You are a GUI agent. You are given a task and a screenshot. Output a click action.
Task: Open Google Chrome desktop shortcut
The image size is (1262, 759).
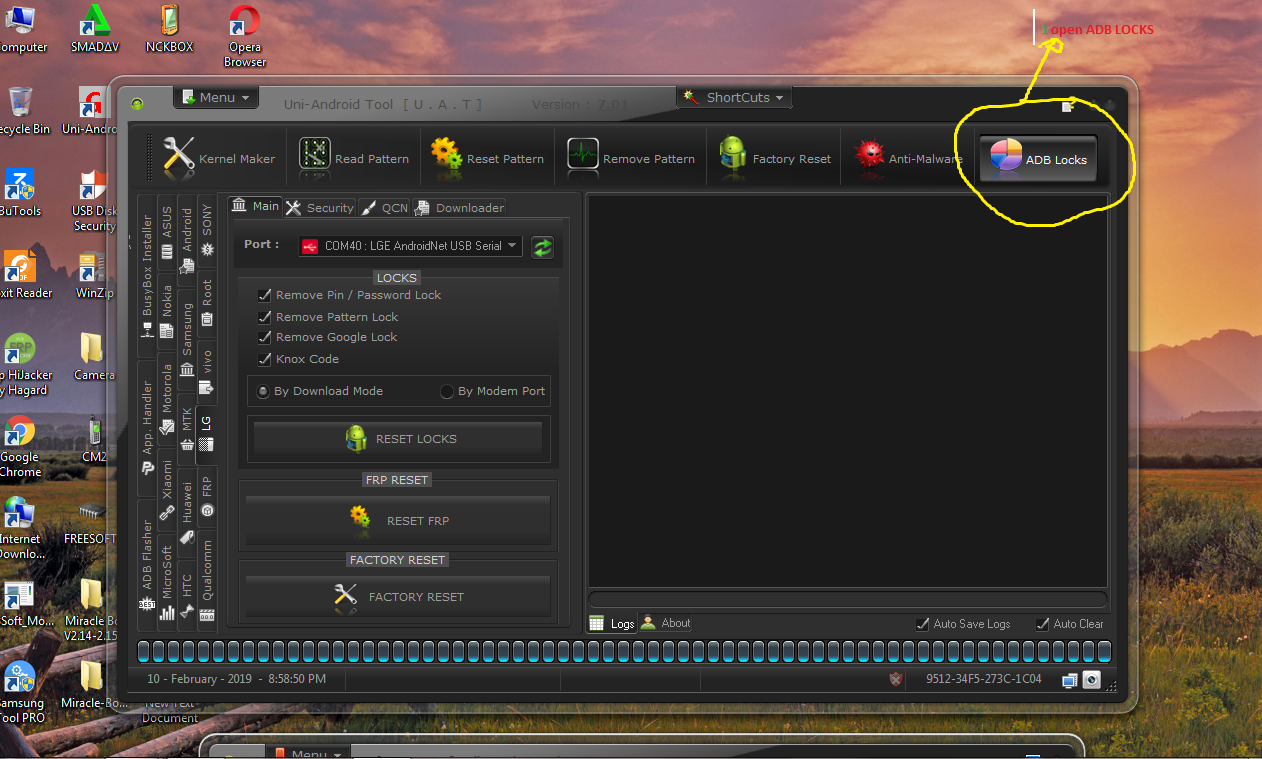20,447
